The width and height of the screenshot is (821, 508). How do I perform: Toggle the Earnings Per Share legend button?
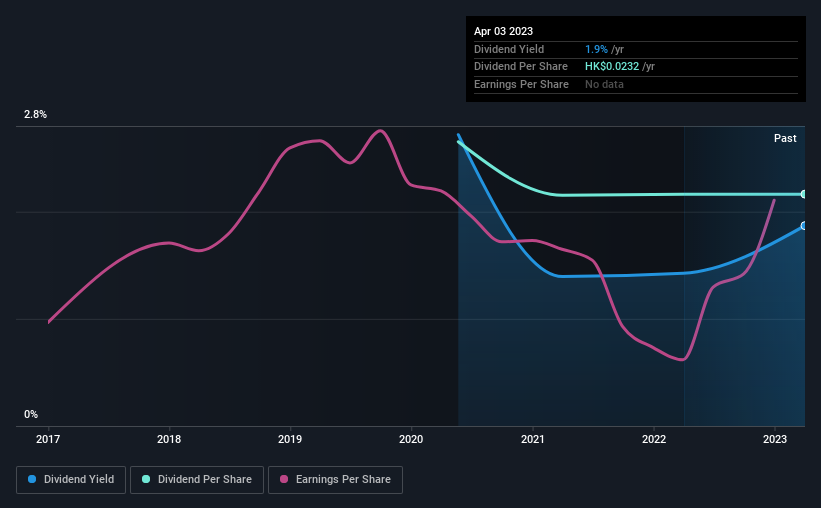pos(335,480)
